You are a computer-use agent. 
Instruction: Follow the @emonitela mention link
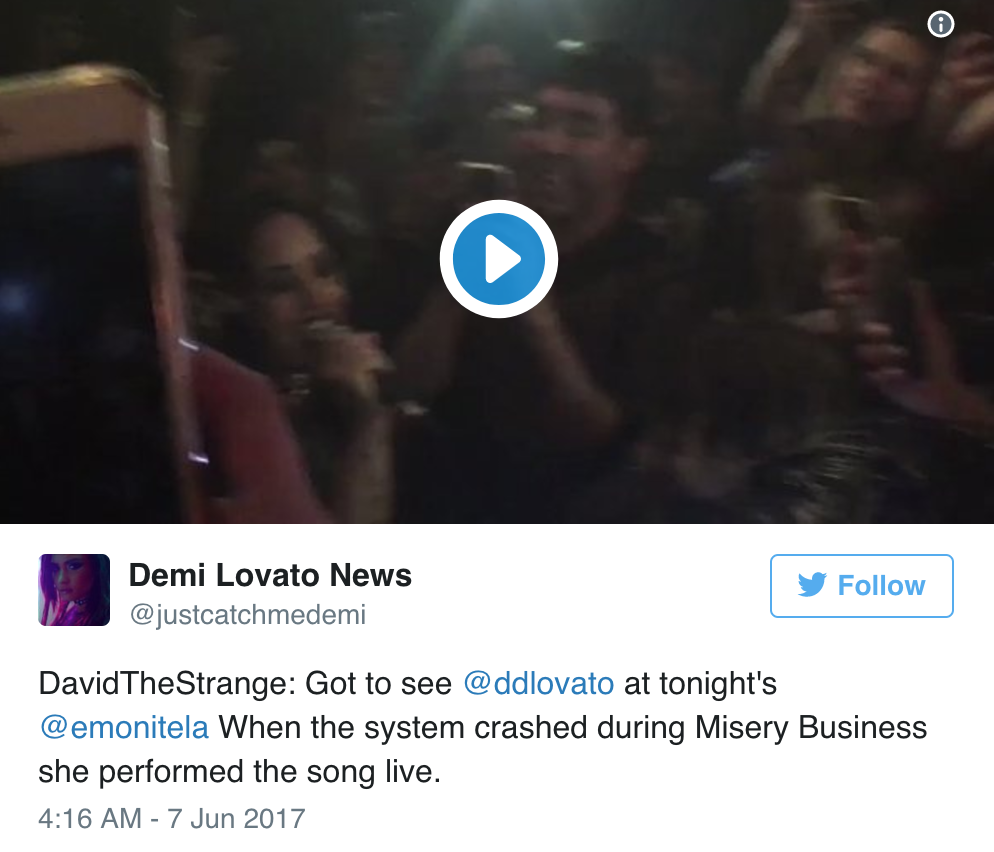click(124, 727)
